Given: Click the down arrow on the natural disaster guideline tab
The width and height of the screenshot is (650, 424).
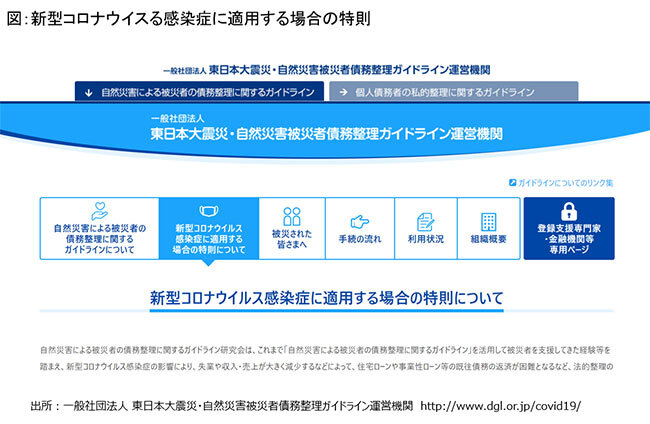Looking at the screenshot, I should 89,91.
